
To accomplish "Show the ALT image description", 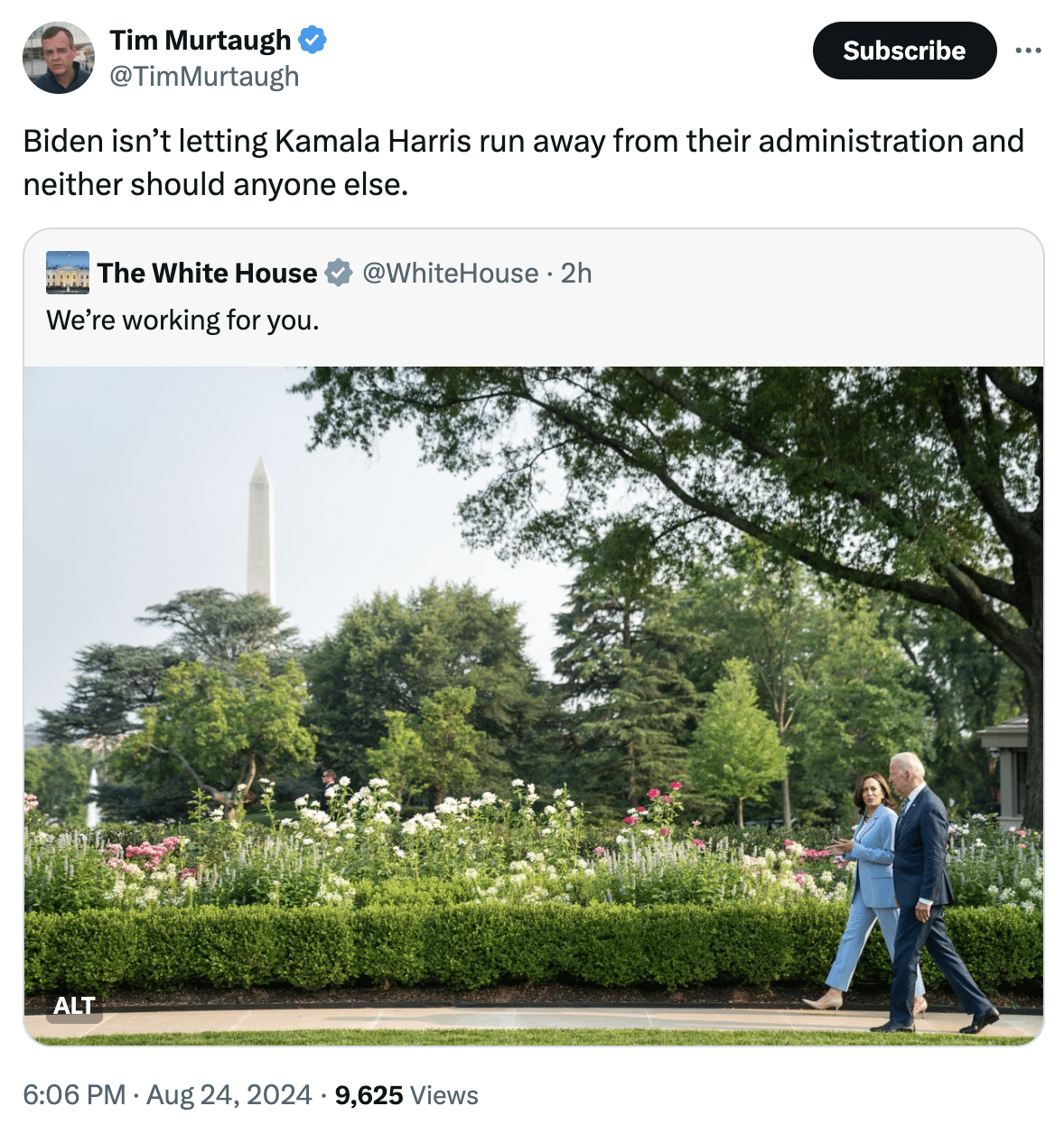I will point(74,1006).
